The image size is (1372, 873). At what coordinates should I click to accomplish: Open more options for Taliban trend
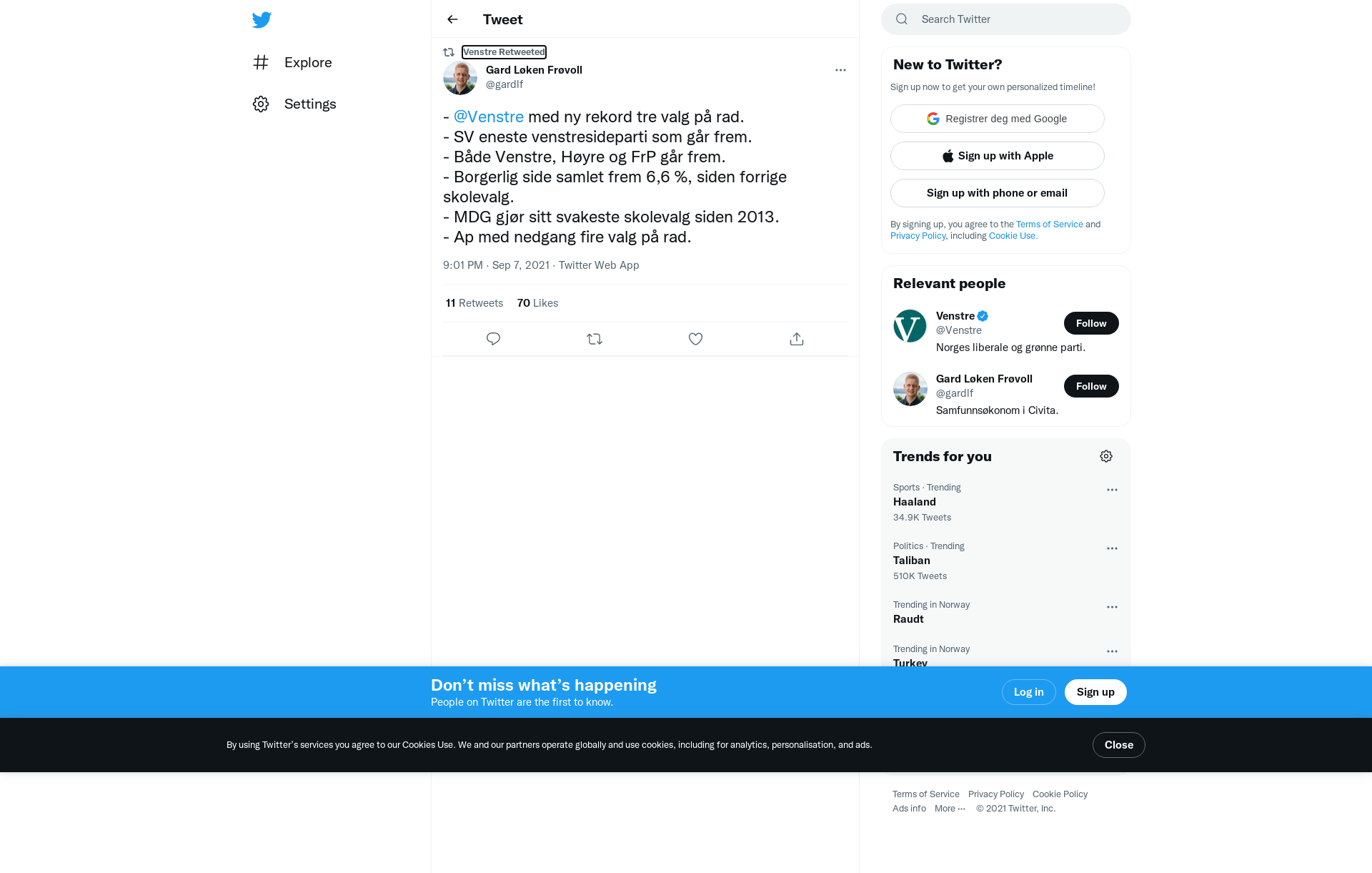[x=1112, y=548]
